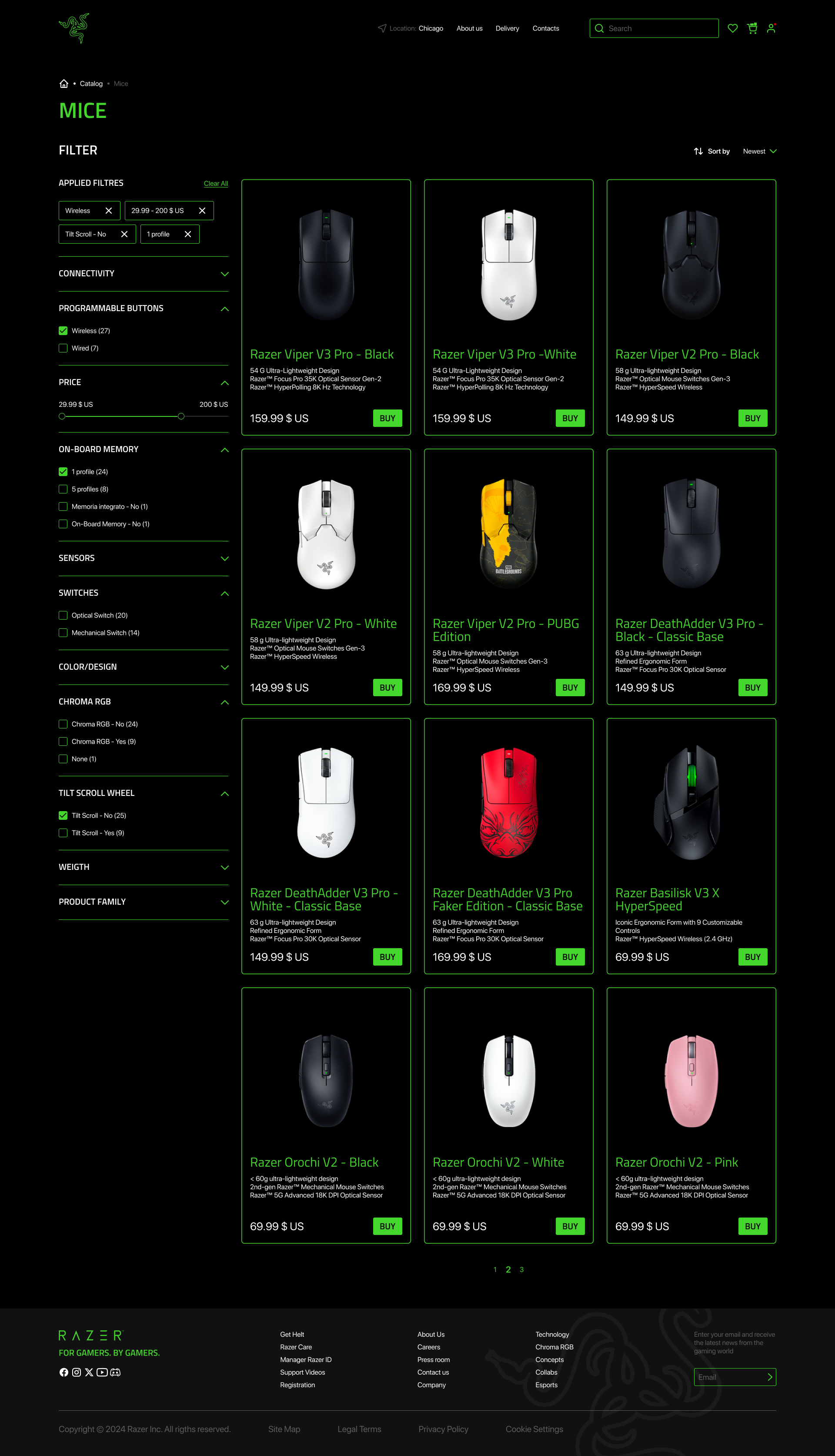835x1456 pixels.
Task: Go to the home breadcrumb icon
Action: click(x=63, y=84)
